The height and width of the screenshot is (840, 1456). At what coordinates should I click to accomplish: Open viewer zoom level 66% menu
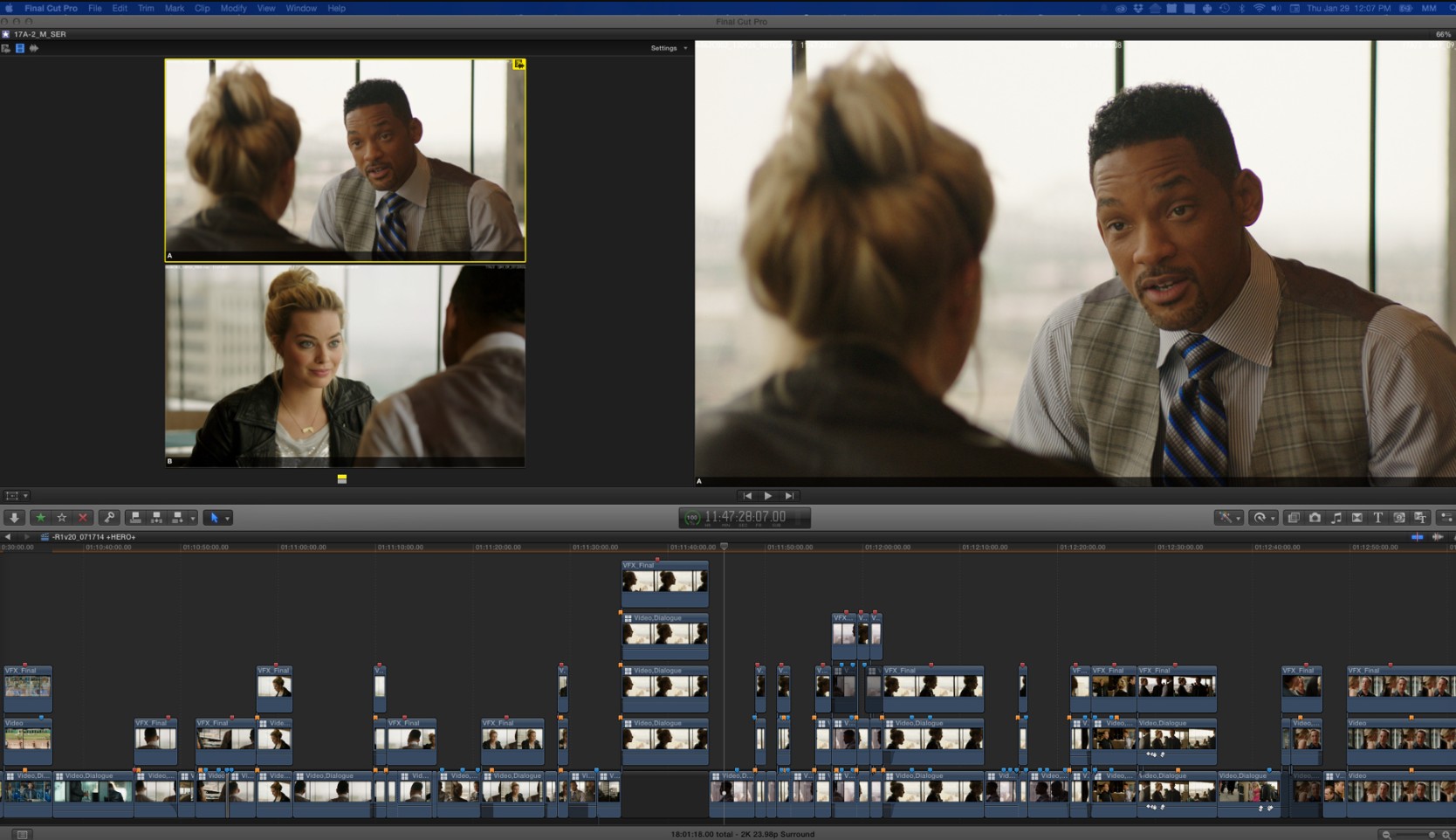(1443, 34)
